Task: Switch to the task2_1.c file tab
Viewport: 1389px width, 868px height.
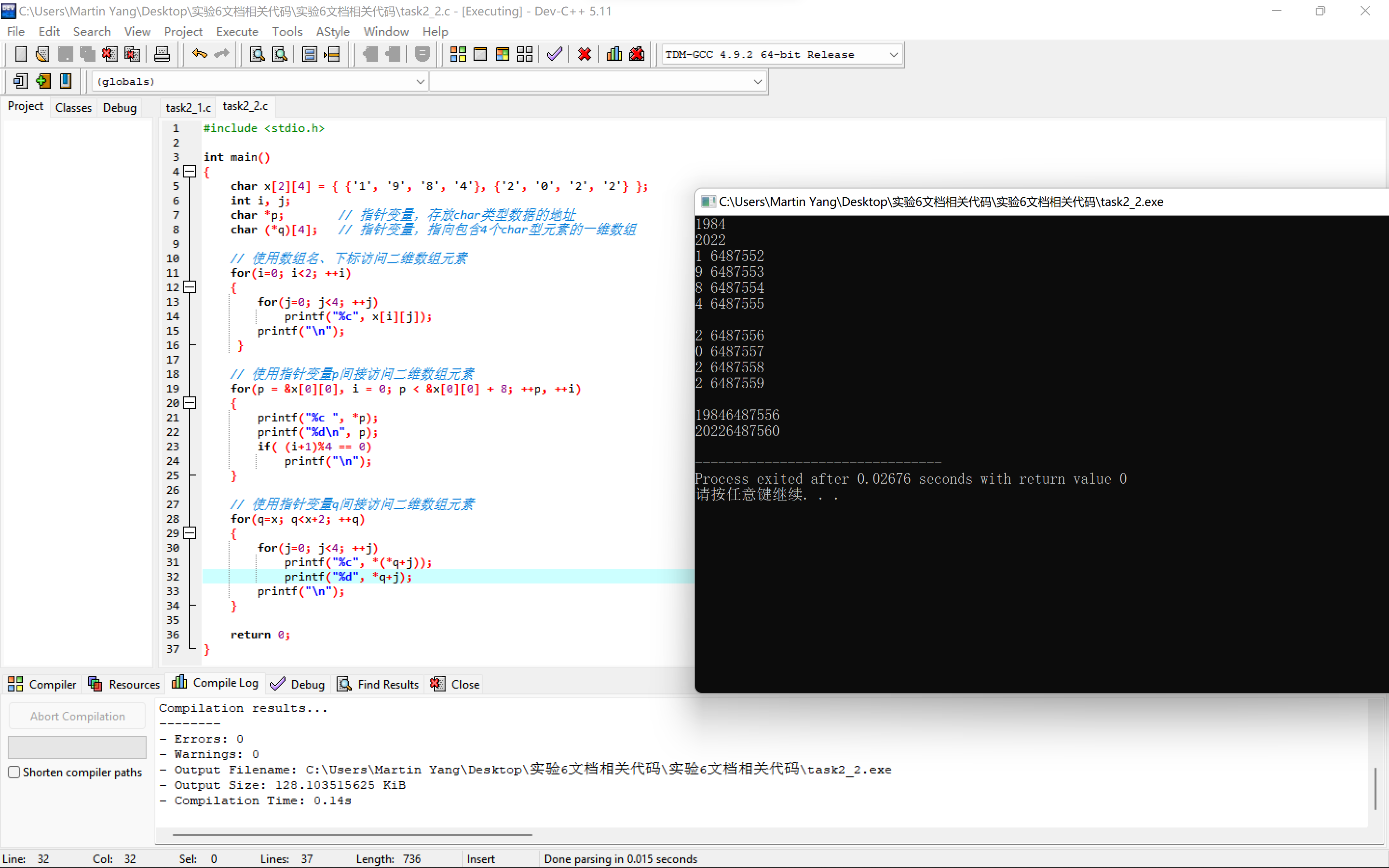Action: (x=188, y=108)
